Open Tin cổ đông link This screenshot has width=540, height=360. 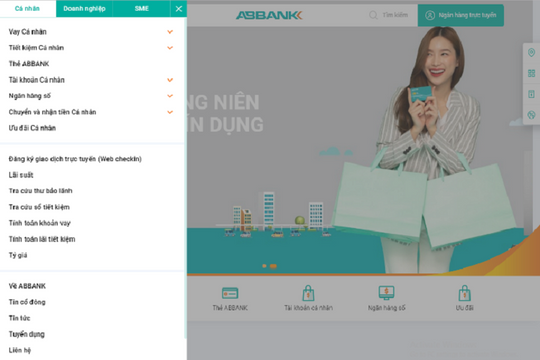(27, 302)
